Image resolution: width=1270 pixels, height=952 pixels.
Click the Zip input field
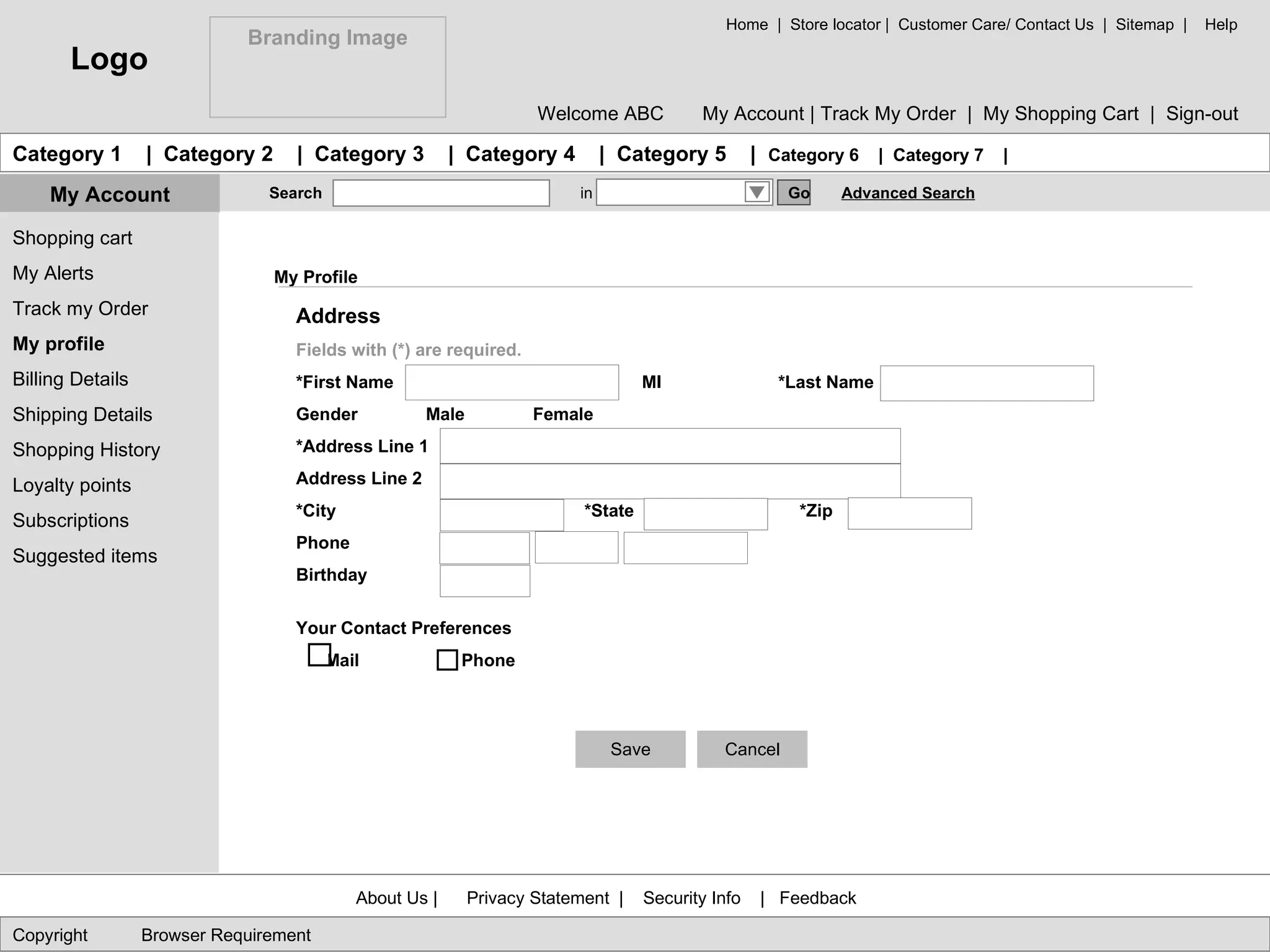click(910, 513)
